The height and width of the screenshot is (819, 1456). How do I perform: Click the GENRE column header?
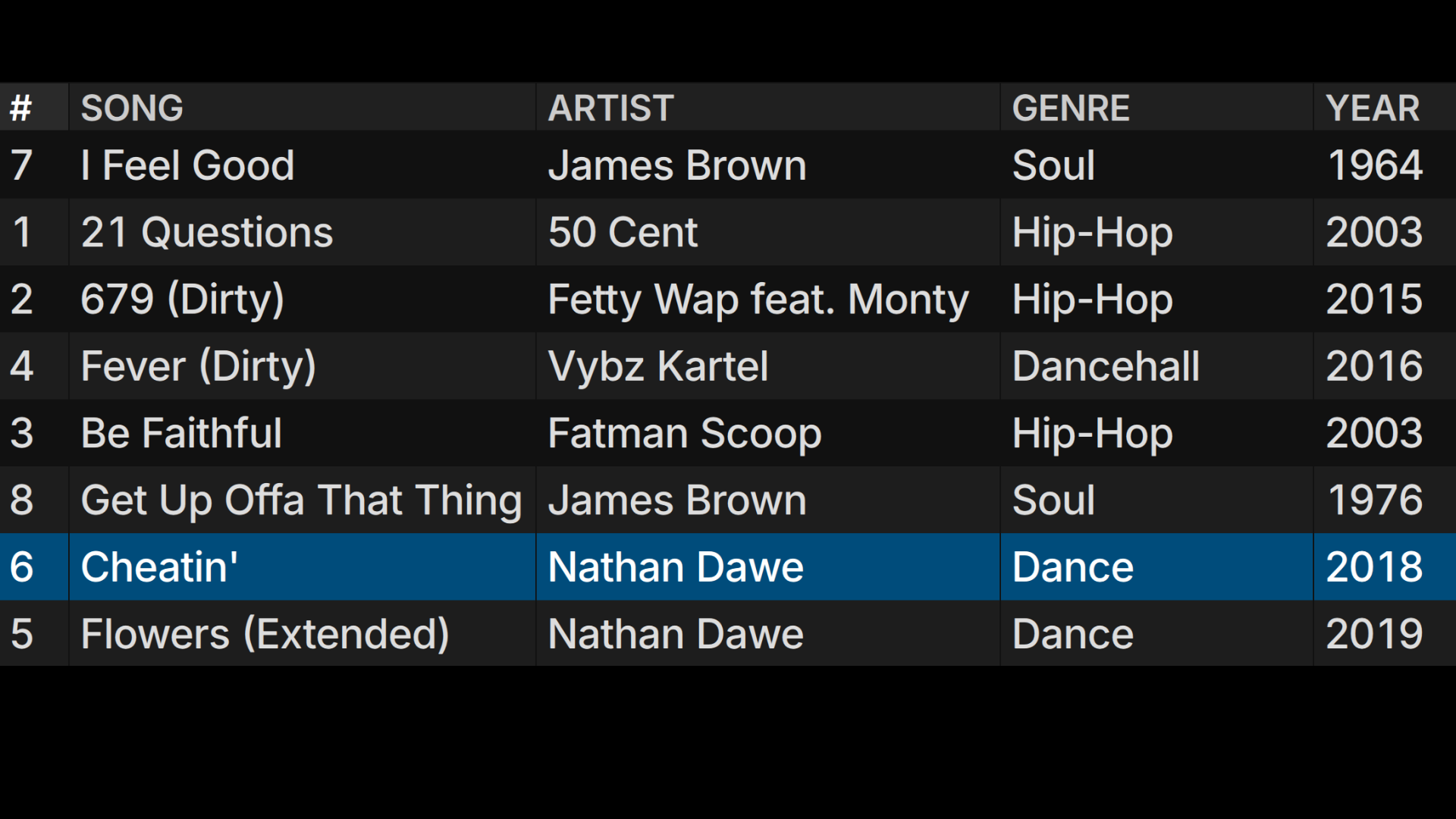pos(1071,108)
